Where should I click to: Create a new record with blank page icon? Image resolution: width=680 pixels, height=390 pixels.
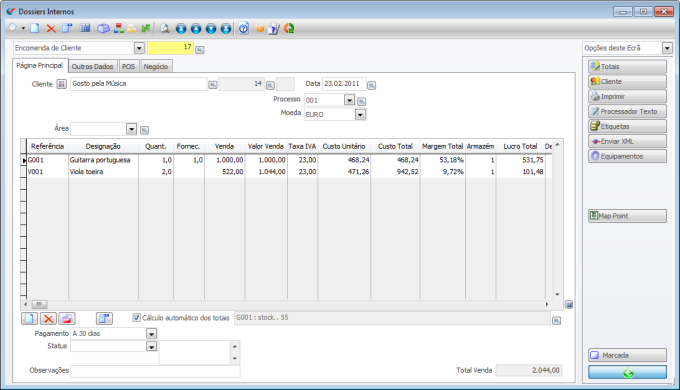point(35,28)
